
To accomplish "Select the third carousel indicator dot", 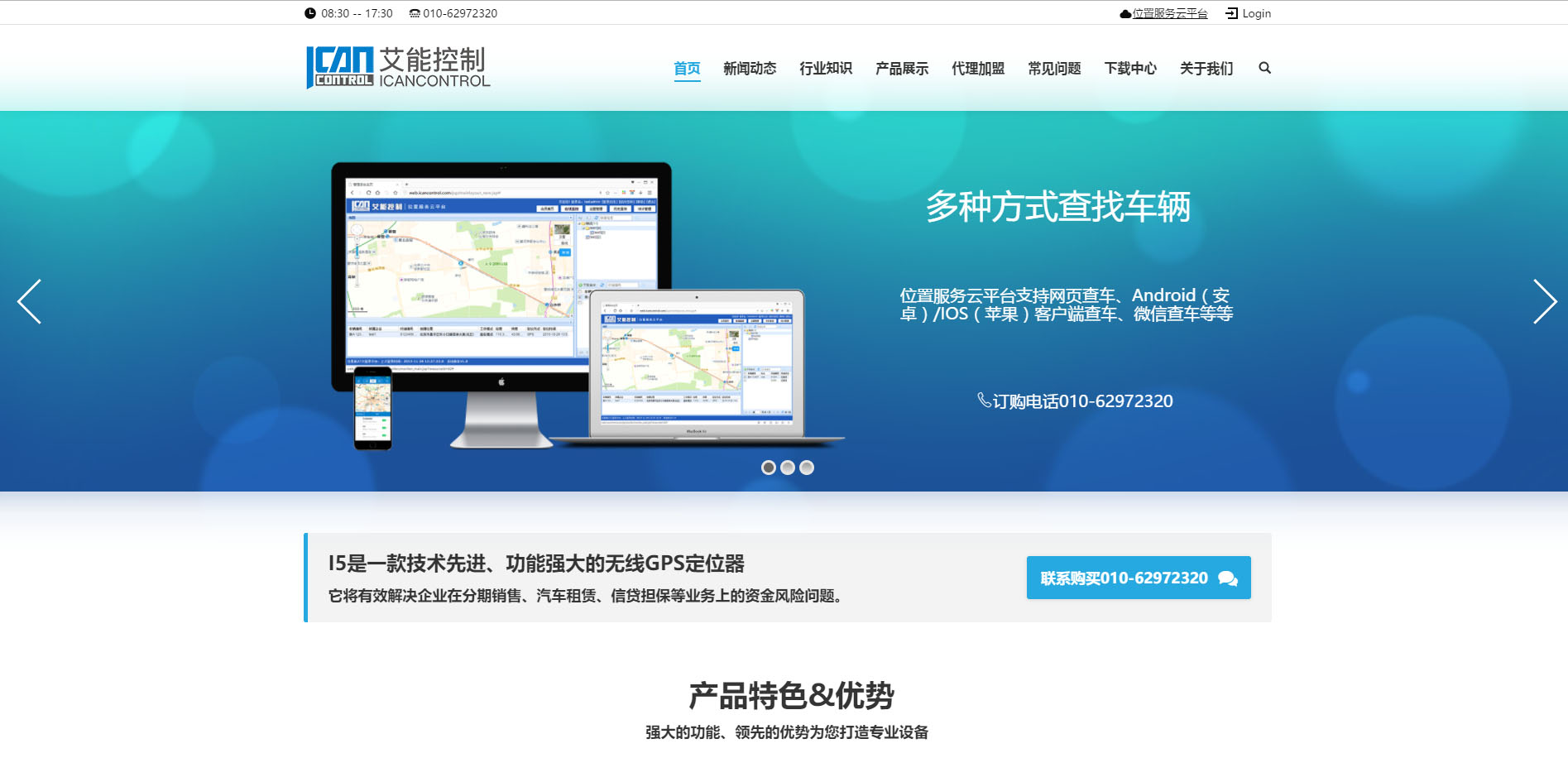I will [x=807, y=468].
